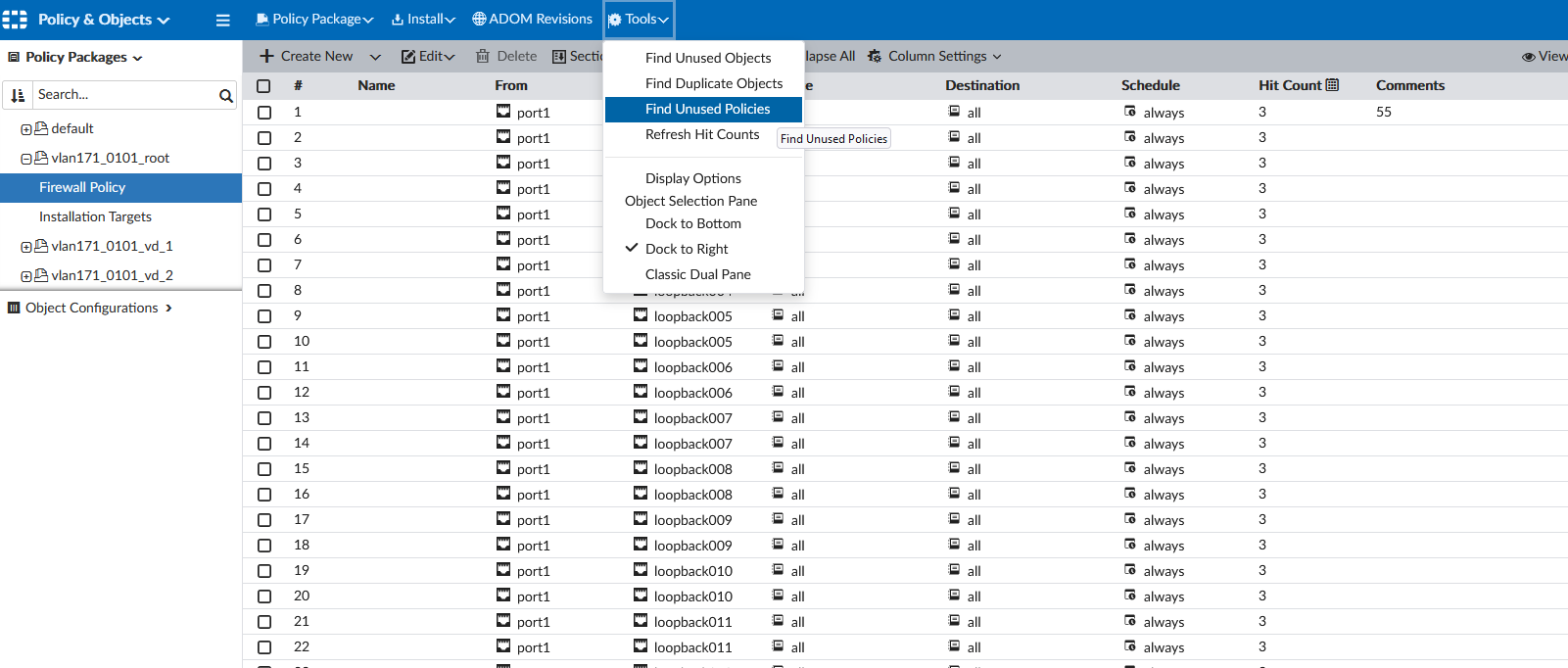This screenshot has height=668, width=1568.
Task: Expand the default package tree node
Action: click(x=26, y=129)
